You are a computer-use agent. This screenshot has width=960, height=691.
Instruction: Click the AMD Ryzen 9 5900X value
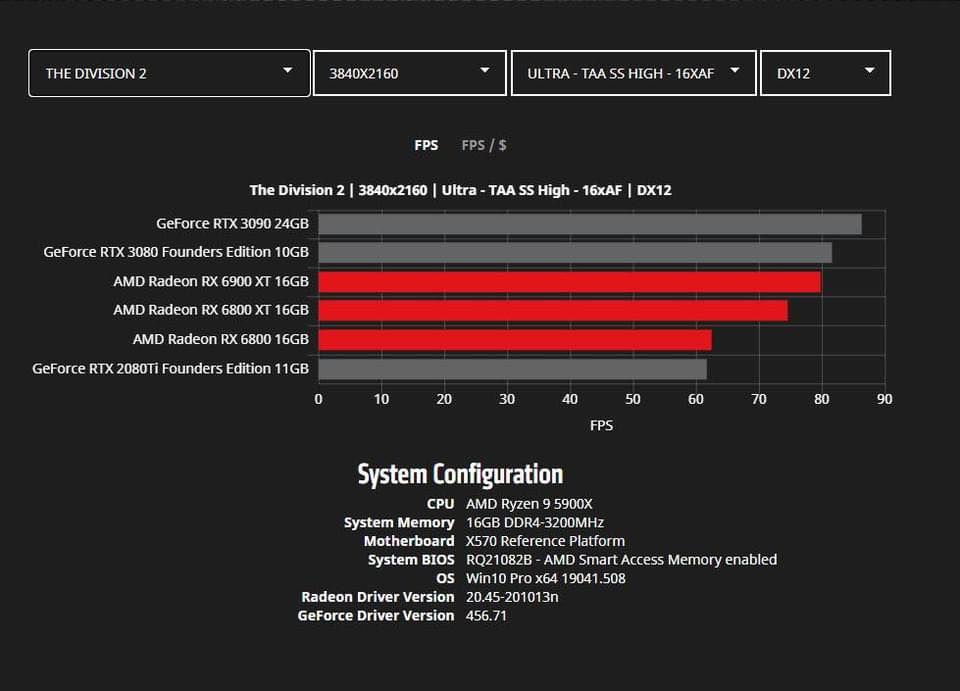point(529,504)
